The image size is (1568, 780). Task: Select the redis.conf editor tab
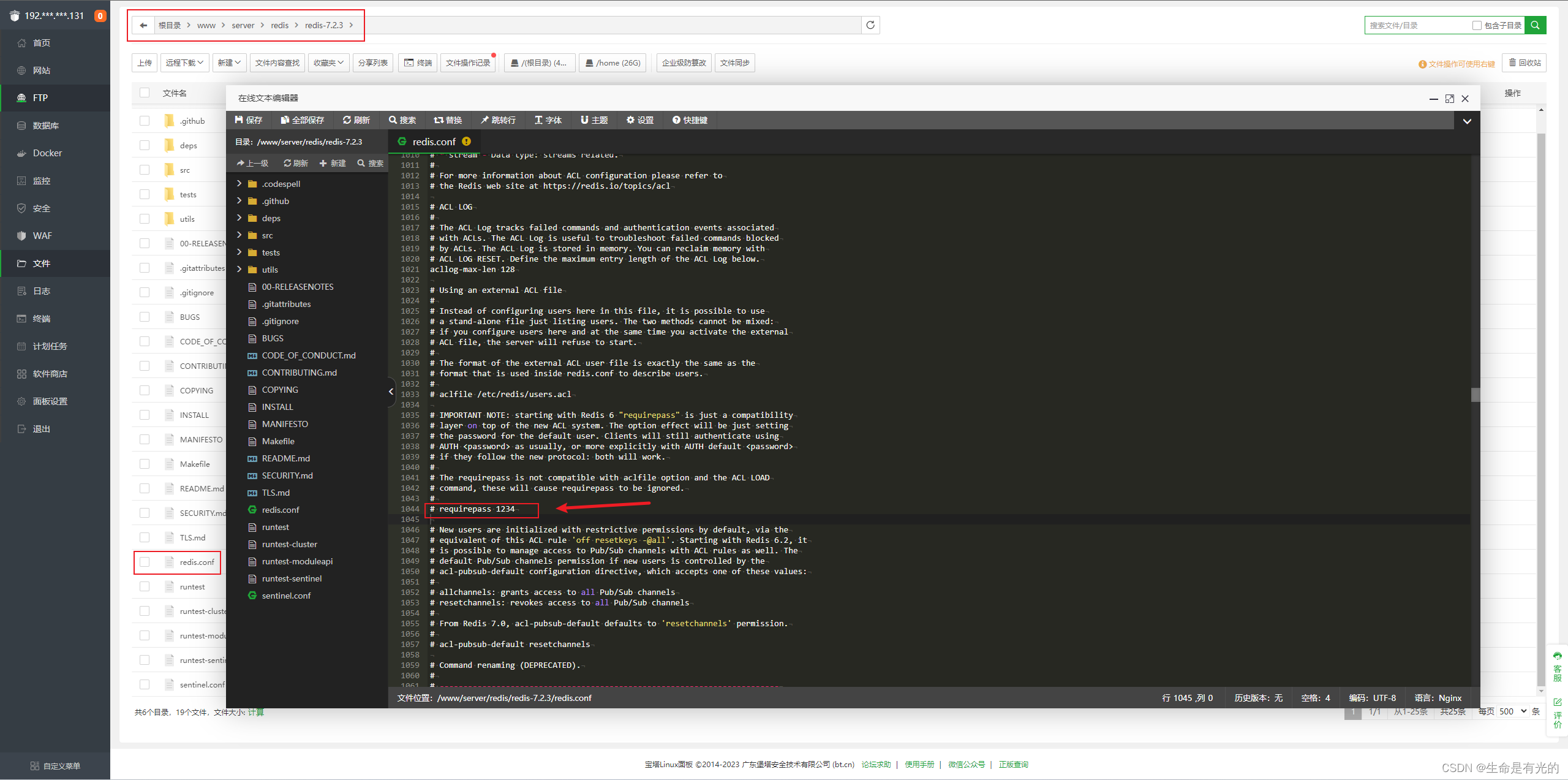(x=434, y=142)
